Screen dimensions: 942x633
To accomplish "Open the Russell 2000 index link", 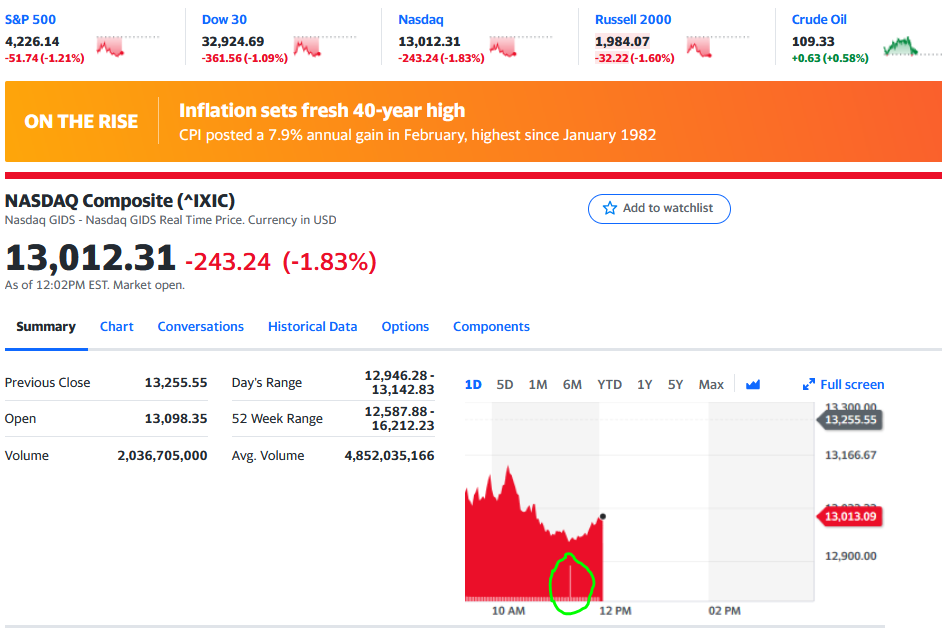I will 633,19.
